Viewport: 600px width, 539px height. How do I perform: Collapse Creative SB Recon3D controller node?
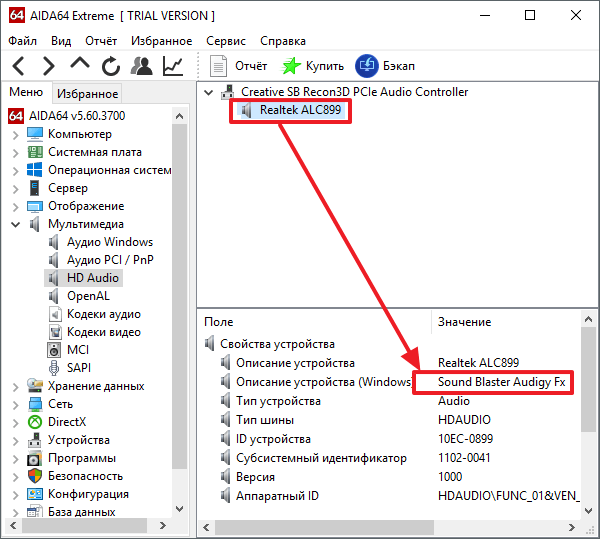pos(209,92)
